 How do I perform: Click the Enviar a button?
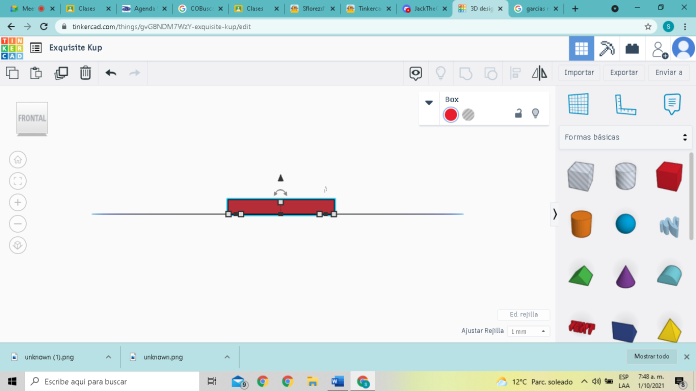tap(669, 72)
